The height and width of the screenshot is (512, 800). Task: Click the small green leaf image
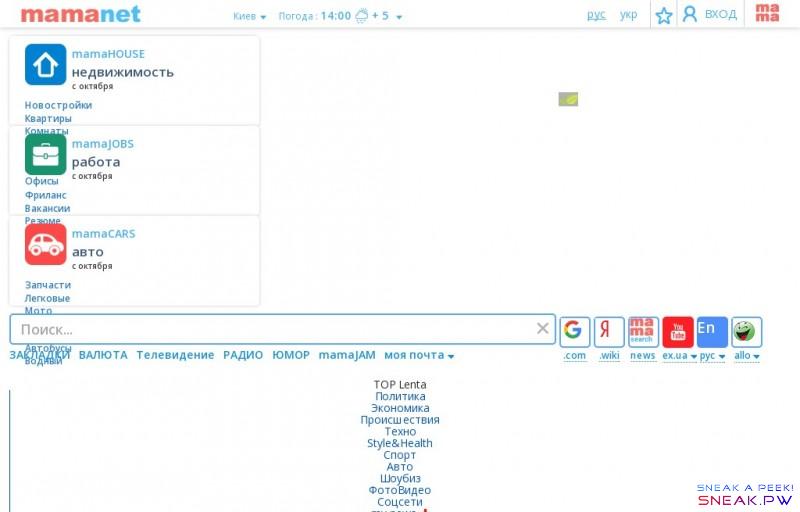(568, 99)
